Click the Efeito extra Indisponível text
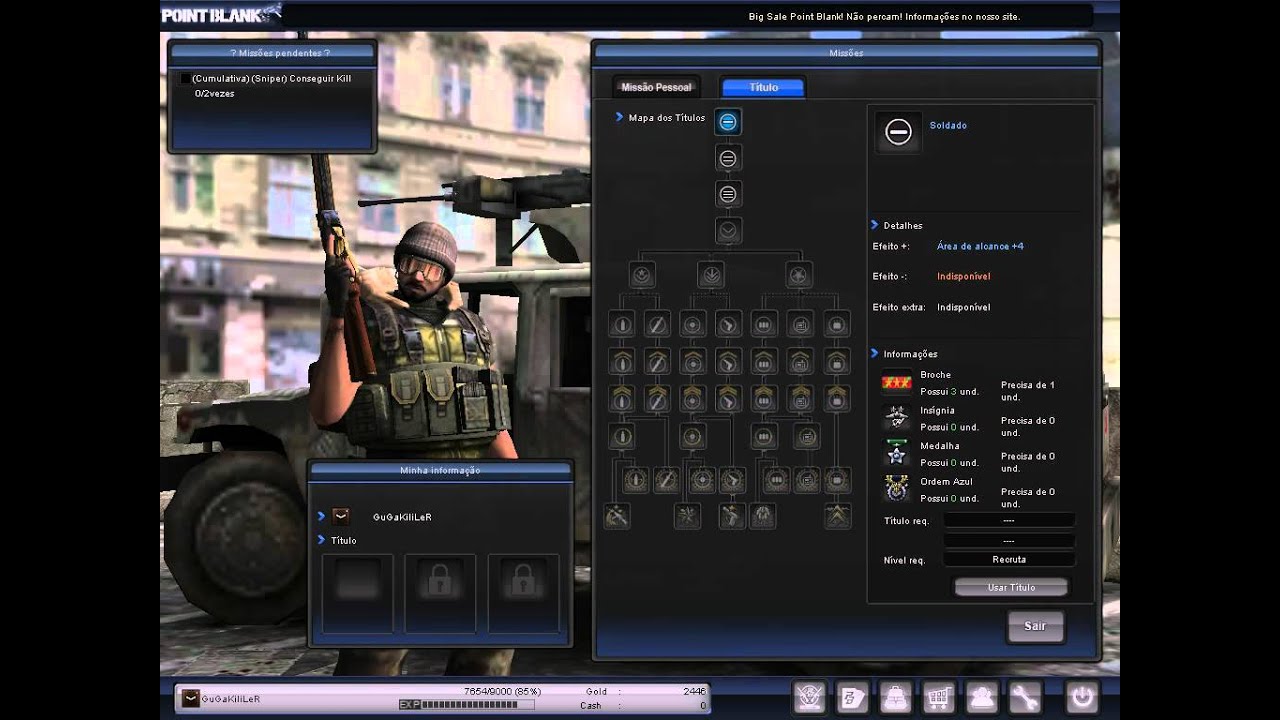 point(964,307)
